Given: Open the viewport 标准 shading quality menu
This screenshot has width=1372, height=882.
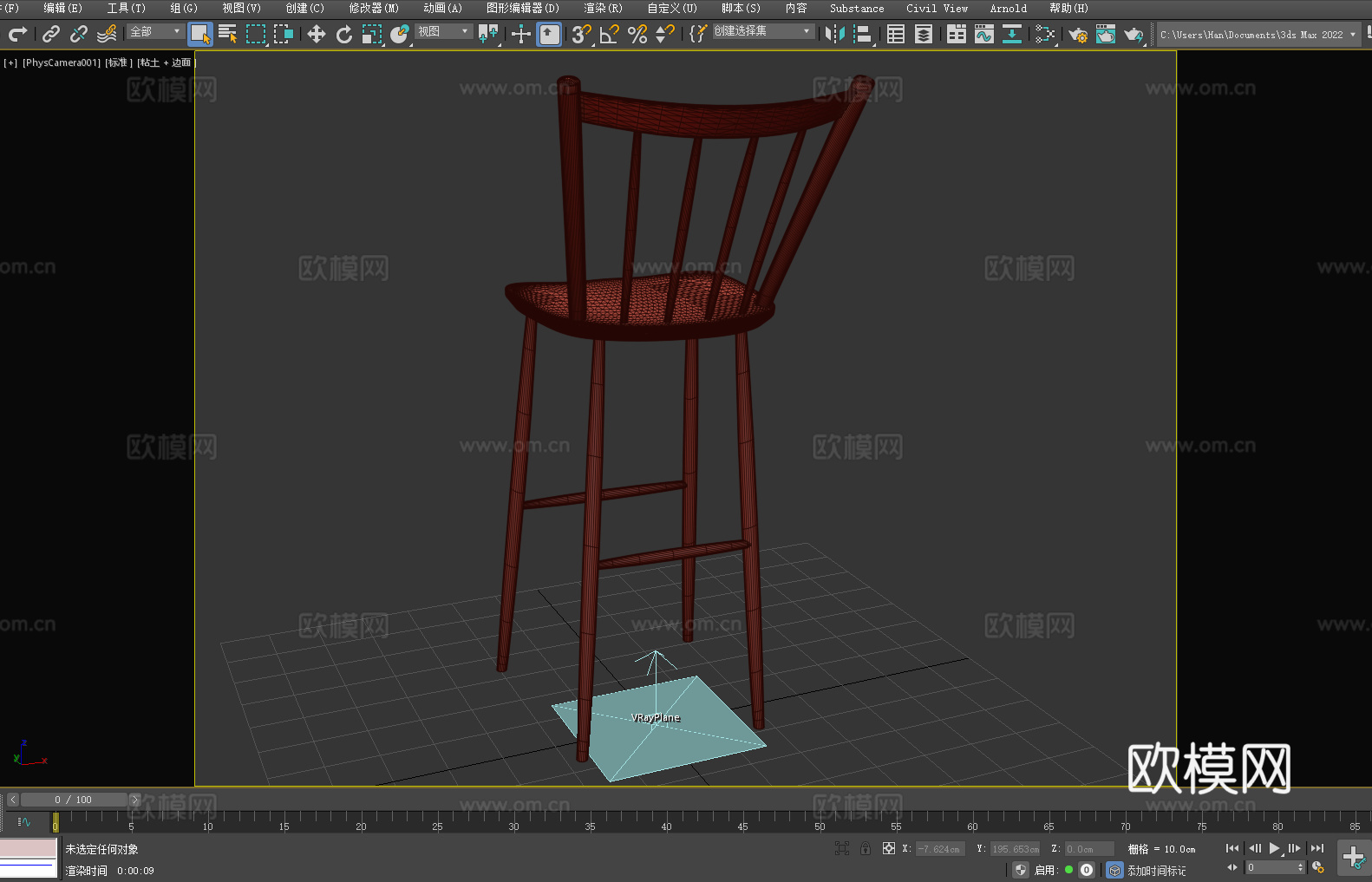Looking at the screenshot, I should click(x=118, y=62).
